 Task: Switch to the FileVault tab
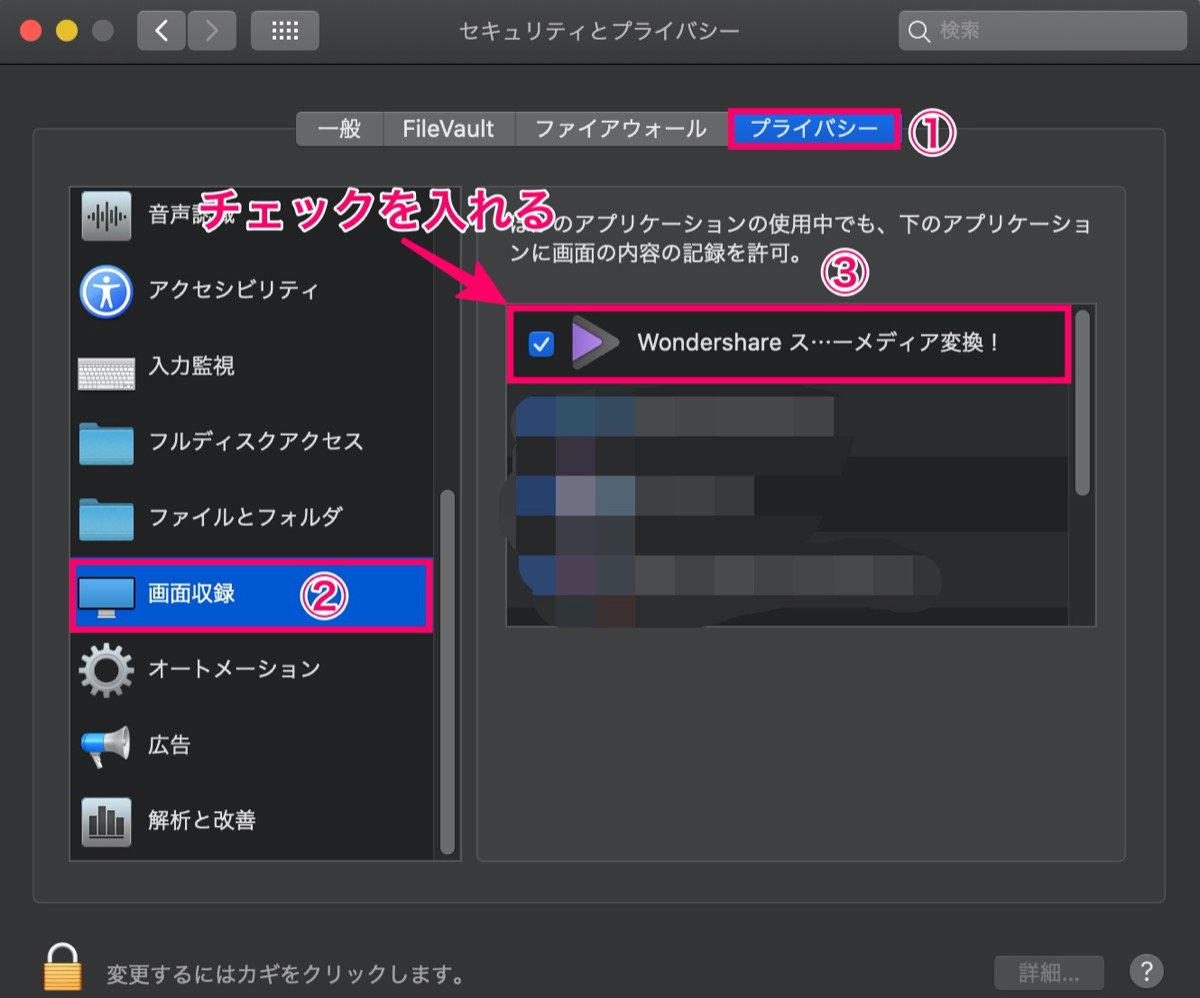448,129
